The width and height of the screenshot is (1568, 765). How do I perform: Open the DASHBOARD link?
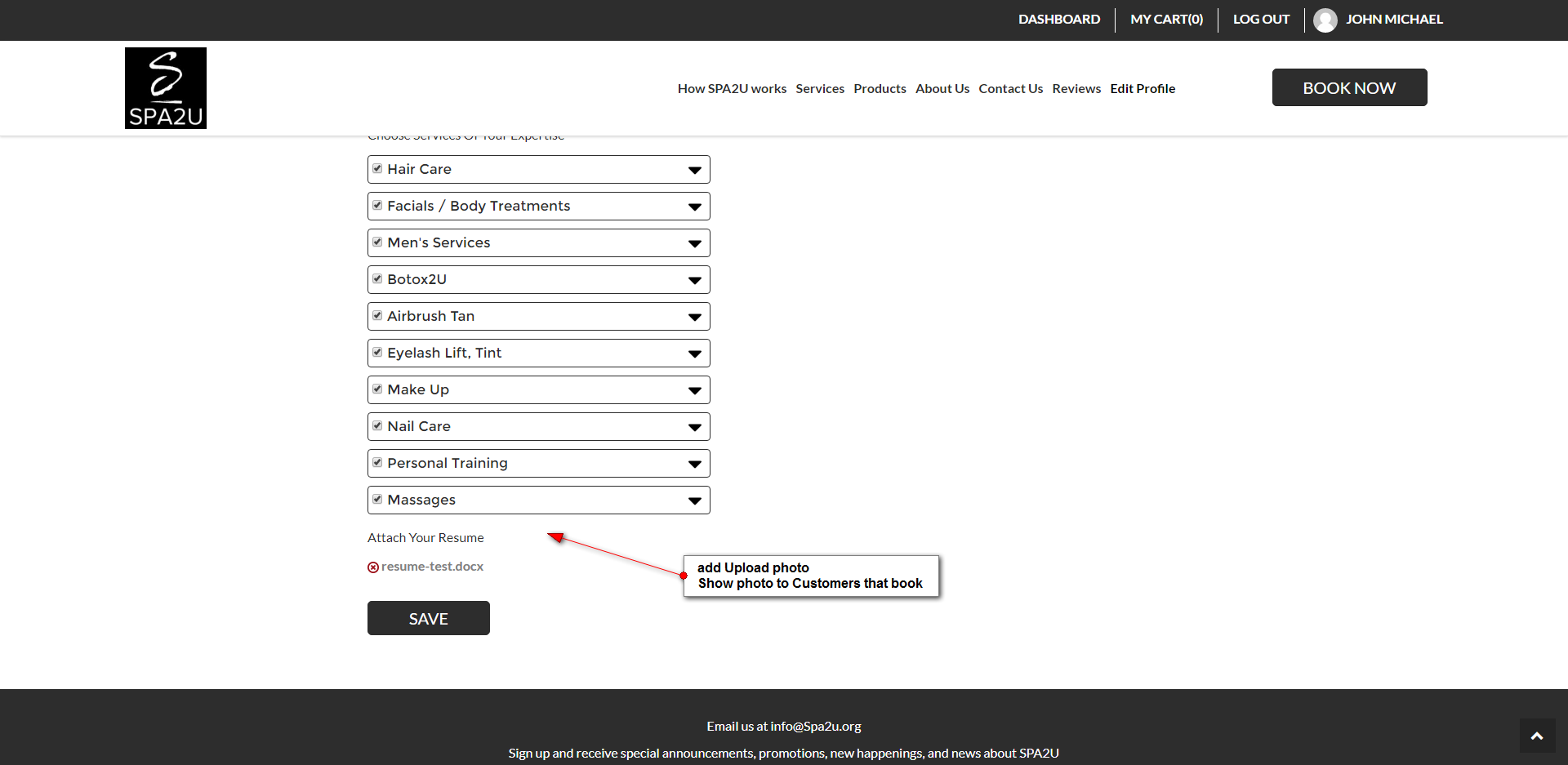1059,20
